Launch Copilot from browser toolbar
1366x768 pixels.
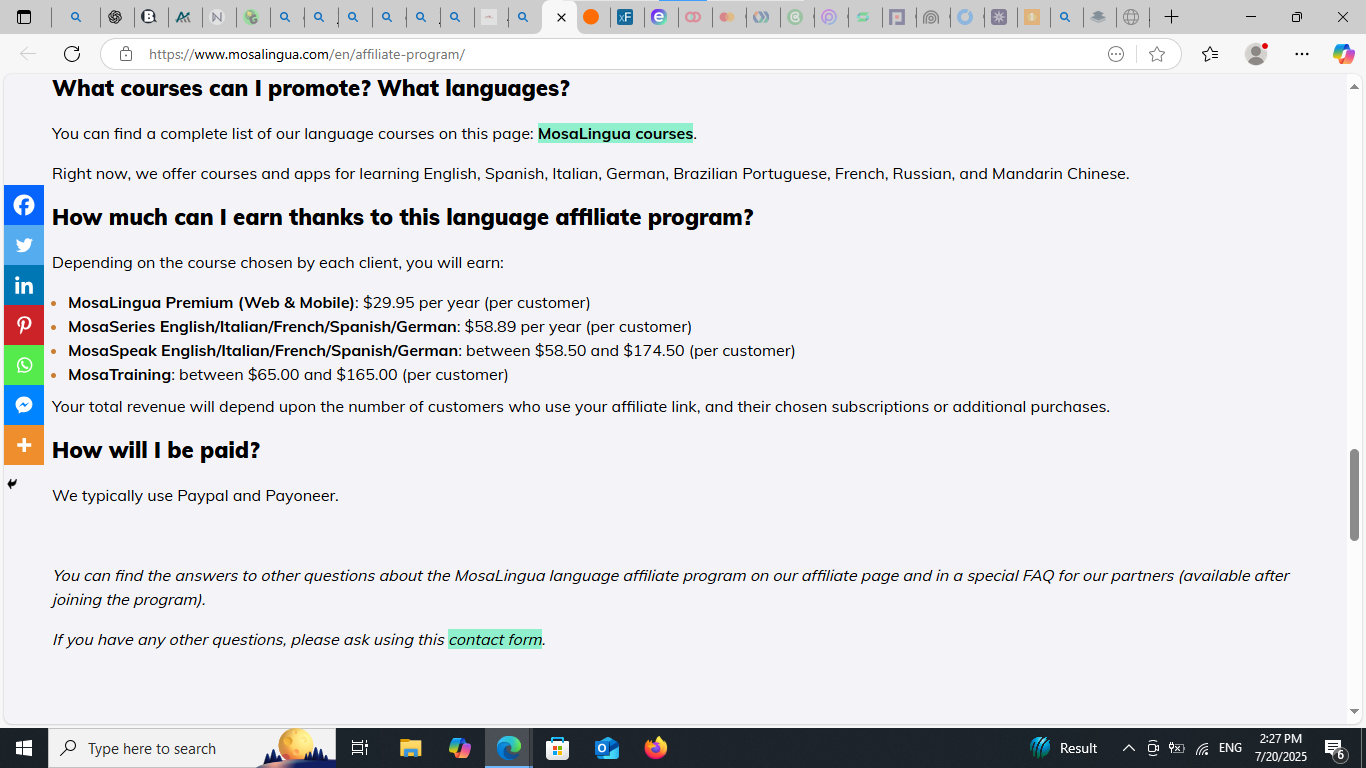[x=1343, y=54]
